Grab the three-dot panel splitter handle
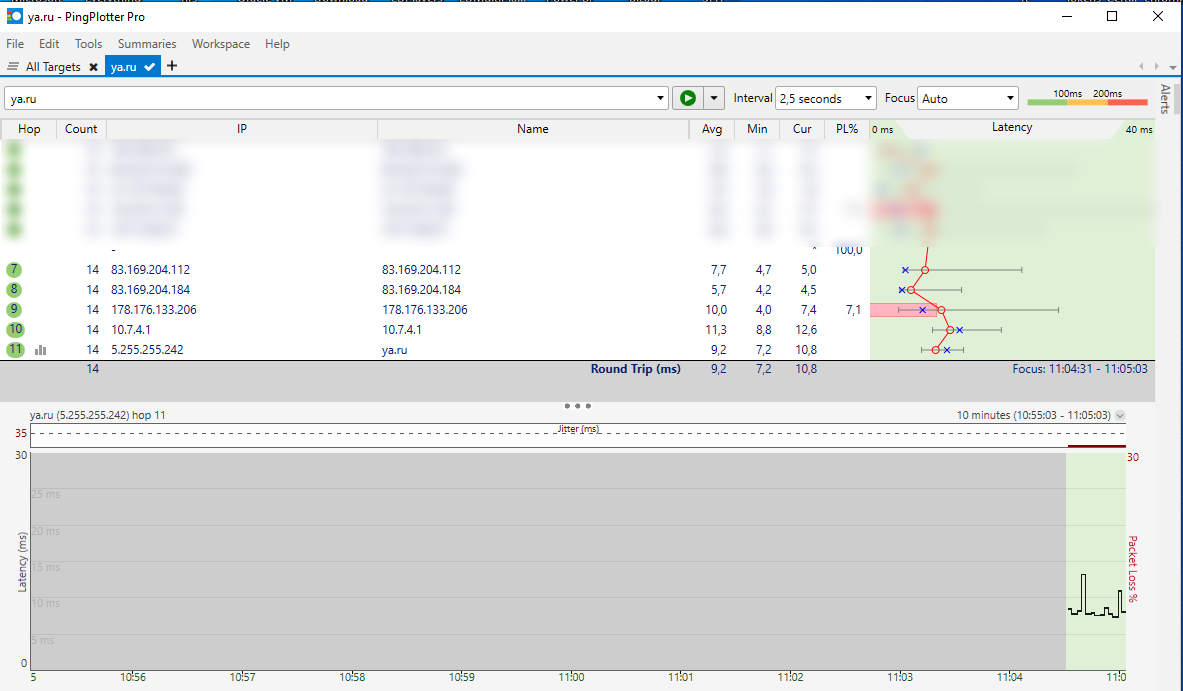This screenshot has height=691, width=1183. 578,406
